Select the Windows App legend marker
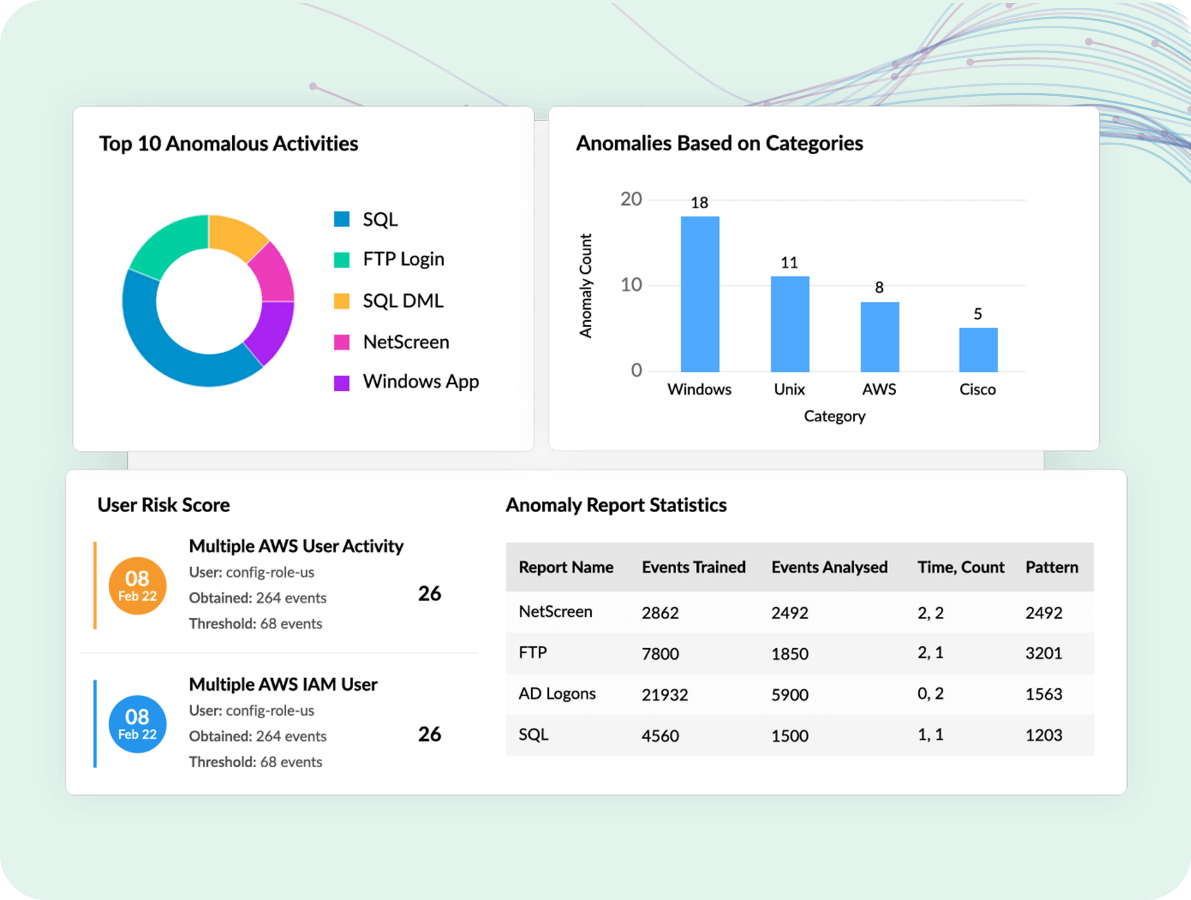The height and width of the screenshot is (900, 1191). pos(341,382)
